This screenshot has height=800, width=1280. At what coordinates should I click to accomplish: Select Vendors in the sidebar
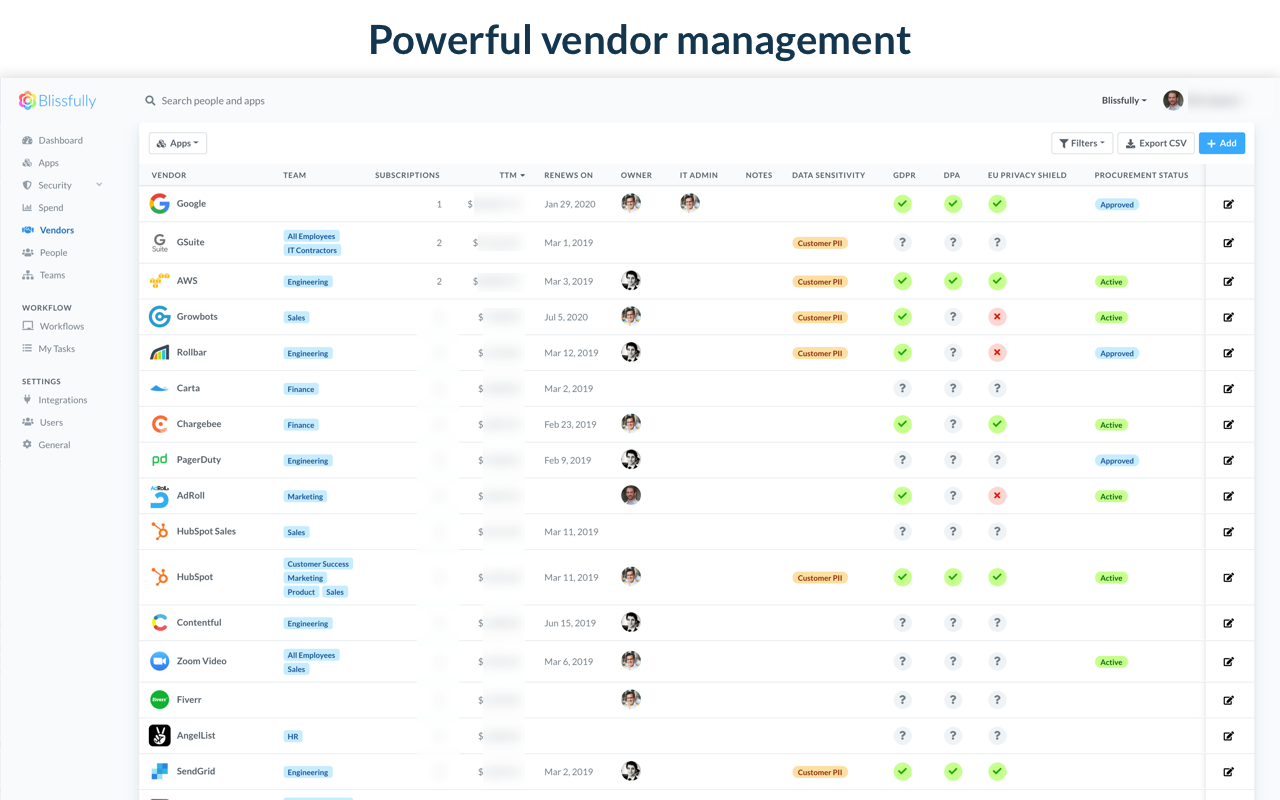48,230
